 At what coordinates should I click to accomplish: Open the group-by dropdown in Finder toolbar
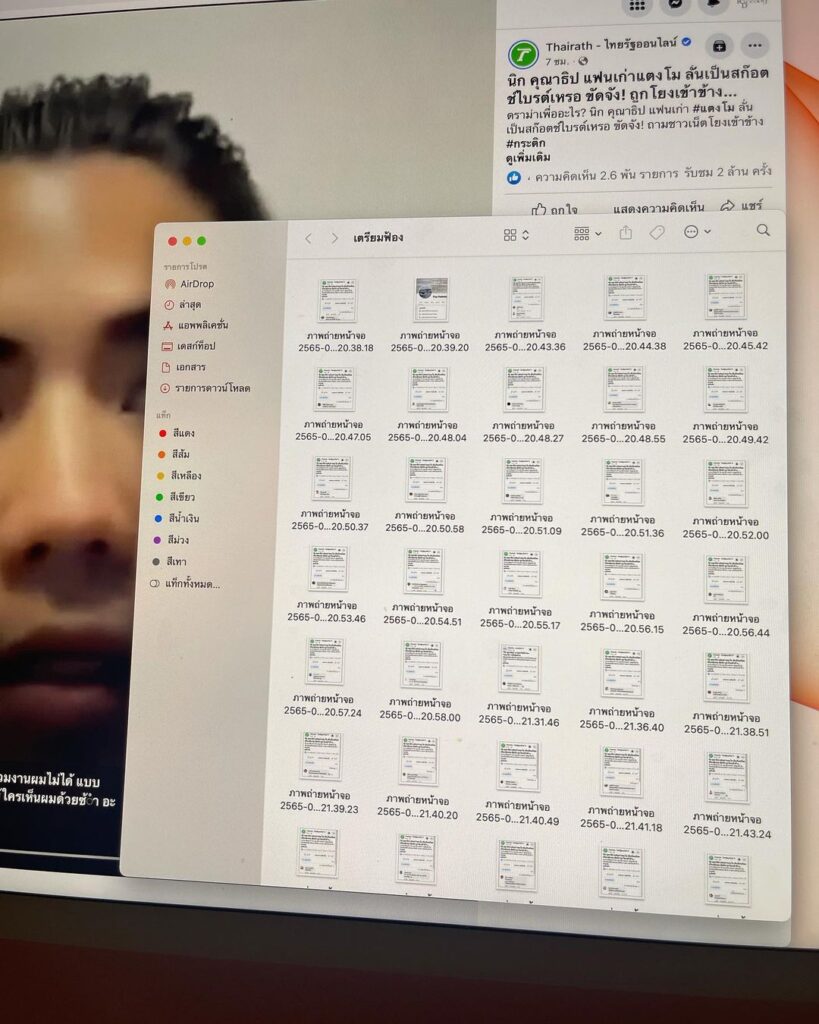587,233
